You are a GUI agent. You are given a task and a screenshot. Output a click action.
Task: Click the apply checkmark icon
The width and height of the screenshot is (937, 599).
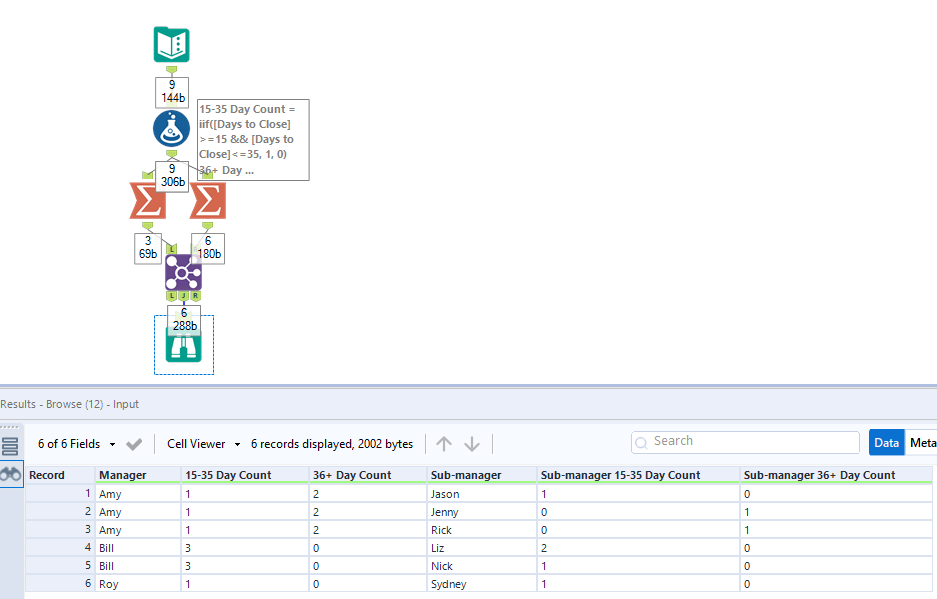tap(134, 444)
